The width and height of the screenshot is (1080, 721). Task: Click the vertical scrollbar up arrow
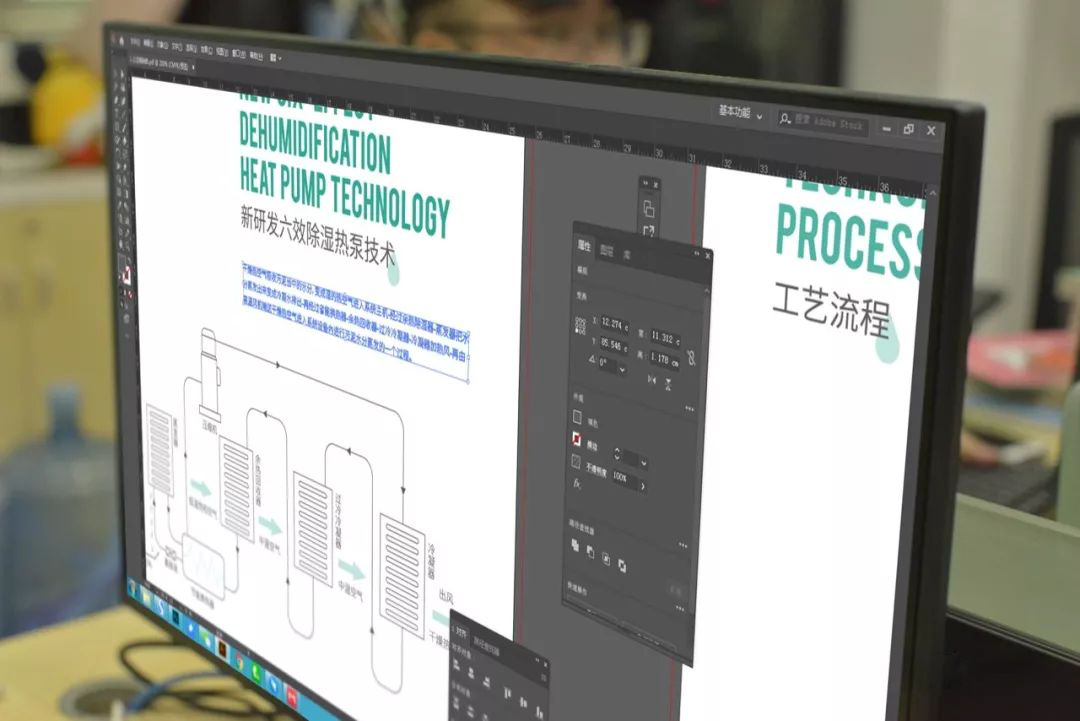pyautogui.click(x=932, y=194)
